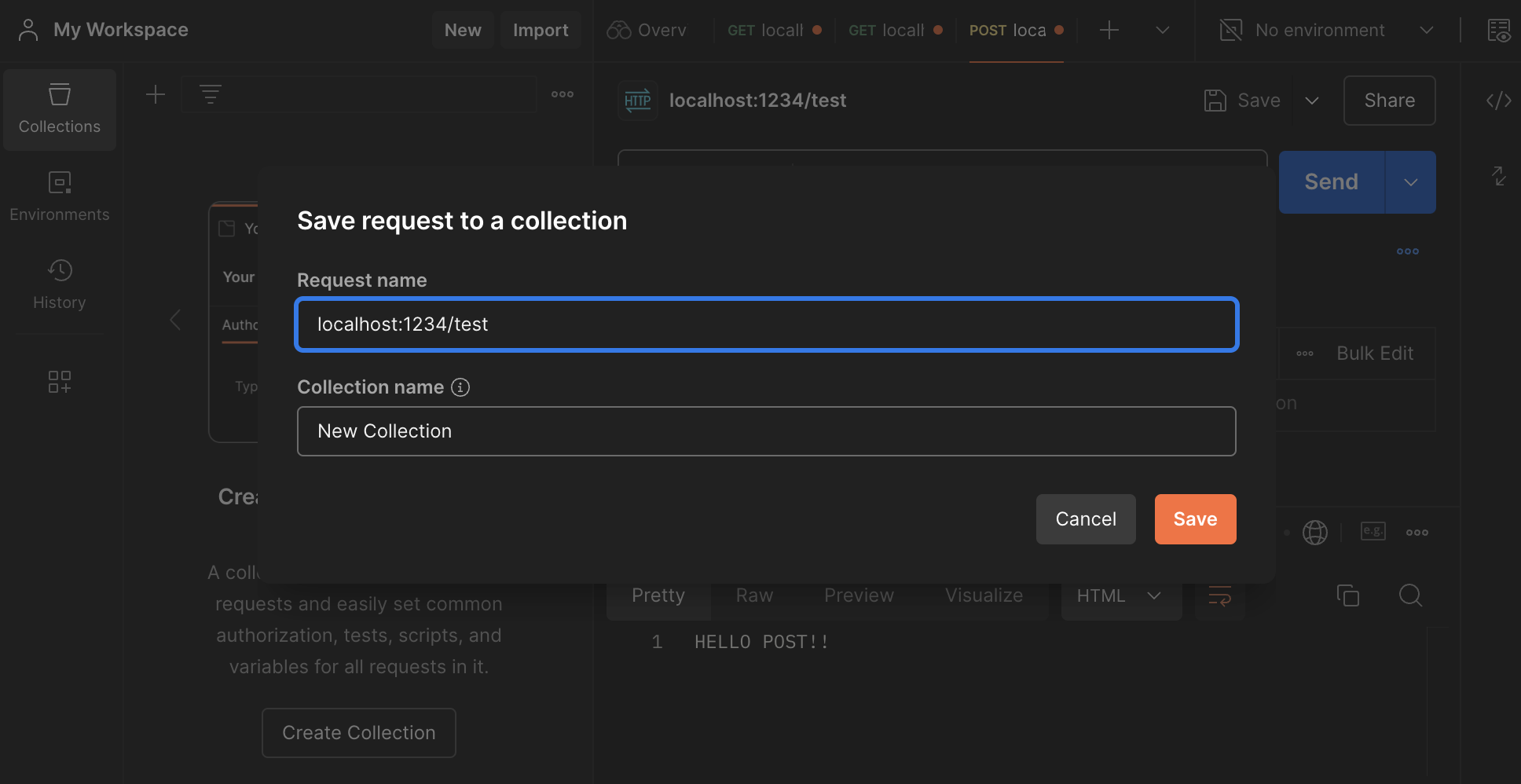1521x784 pixels.
Task: Click the create new collection plus icon
Action: pos(156,95)
